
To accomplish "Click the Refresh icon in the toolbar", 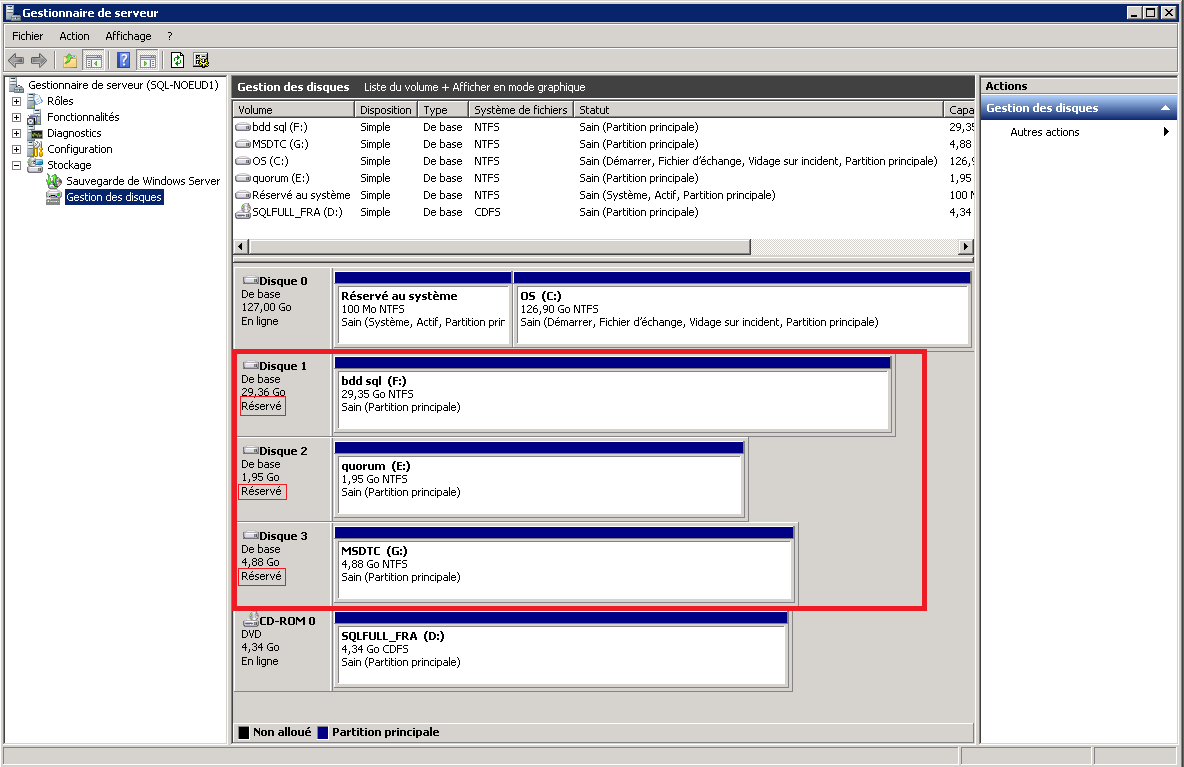I will point(177,60).
